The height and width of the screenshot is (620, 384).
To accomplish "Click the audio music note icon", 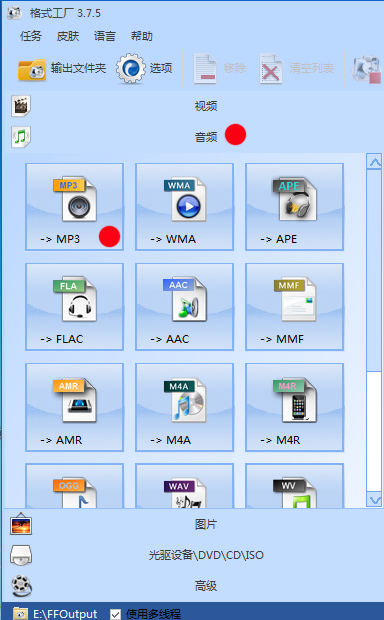I will 21,137.
